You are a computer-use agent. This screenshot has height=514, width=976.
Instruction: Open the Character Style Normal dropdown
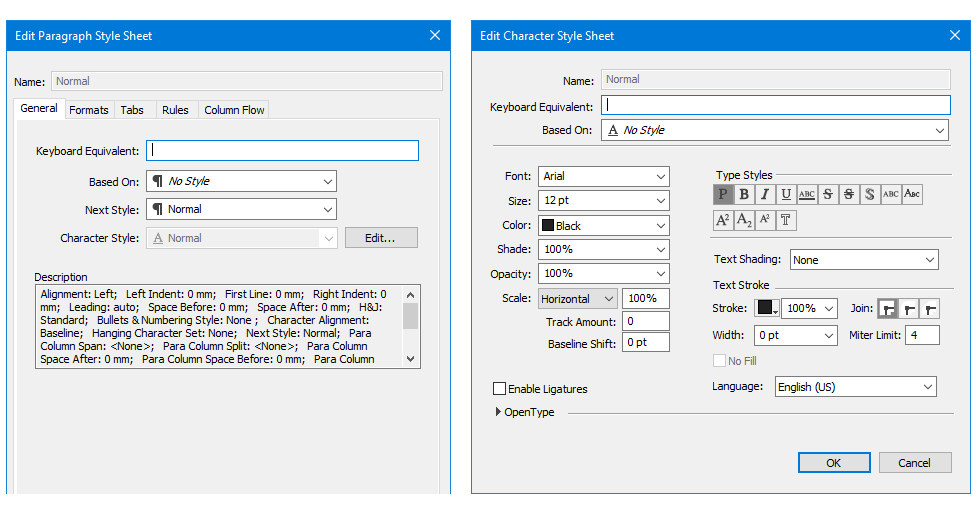(x=242, y=238)
